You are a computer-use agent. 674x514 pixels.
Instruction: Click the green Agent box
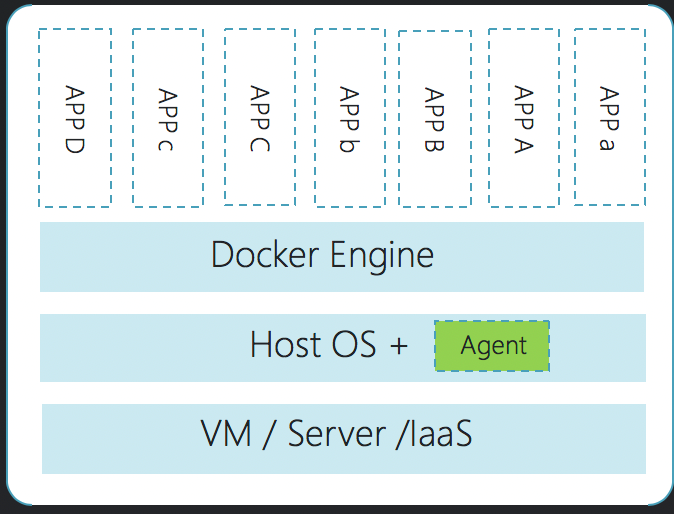[492, 346]
